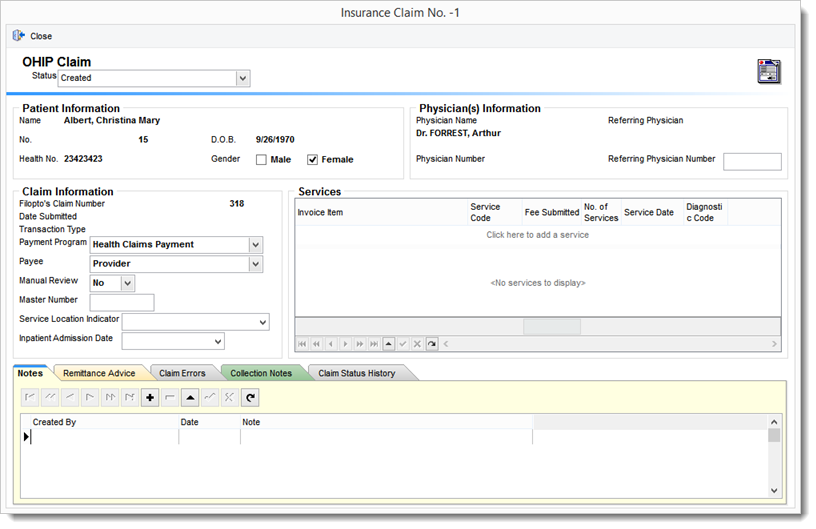The height and width of the screenshot is (529, 816).
Task: Delete note using minus button in Notes toolbar
Action: click(x=170, y=397)
